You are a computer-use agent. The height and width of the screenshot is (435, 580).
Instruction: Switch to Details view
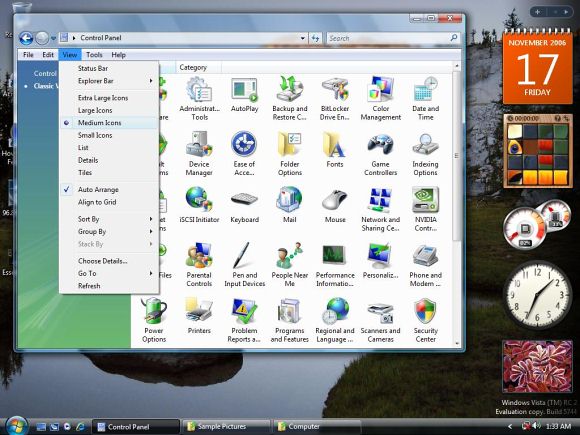coord(109,161)
